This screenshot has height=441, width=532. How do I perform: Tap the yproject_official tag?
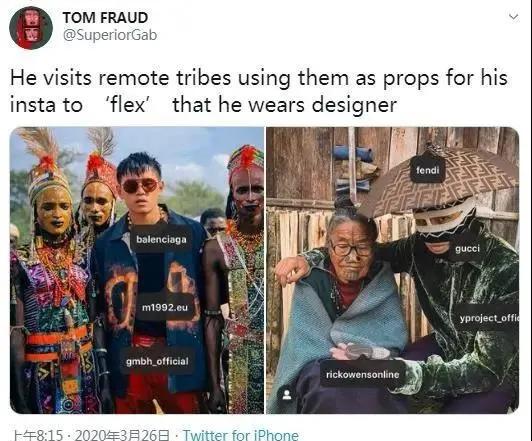[x=489, y=318]
